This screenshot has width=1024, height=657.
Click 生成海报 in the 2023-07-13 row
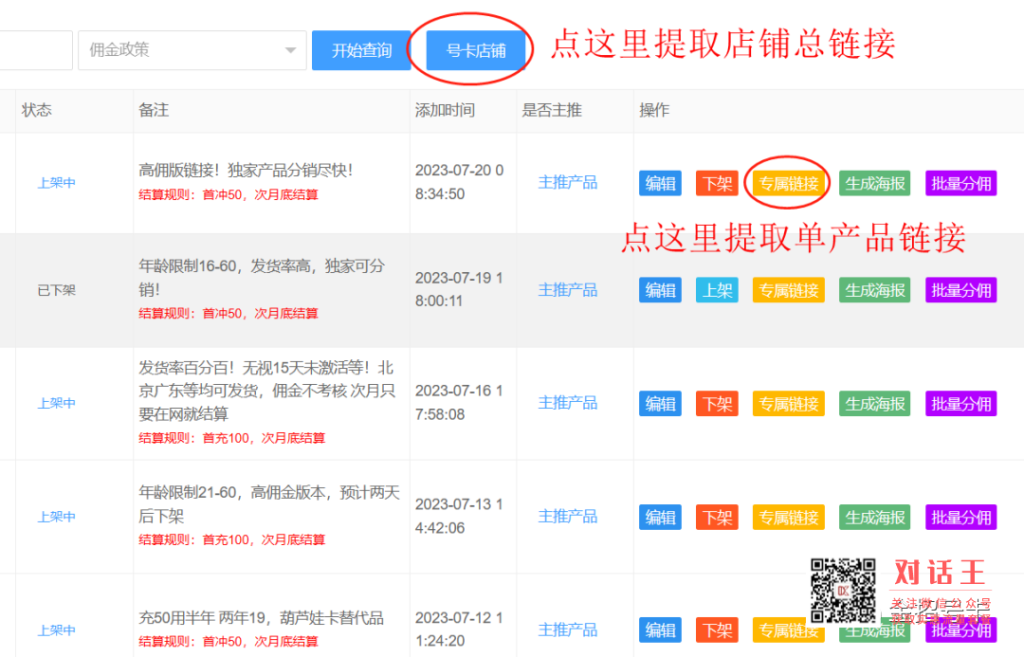tap(874, 517)
